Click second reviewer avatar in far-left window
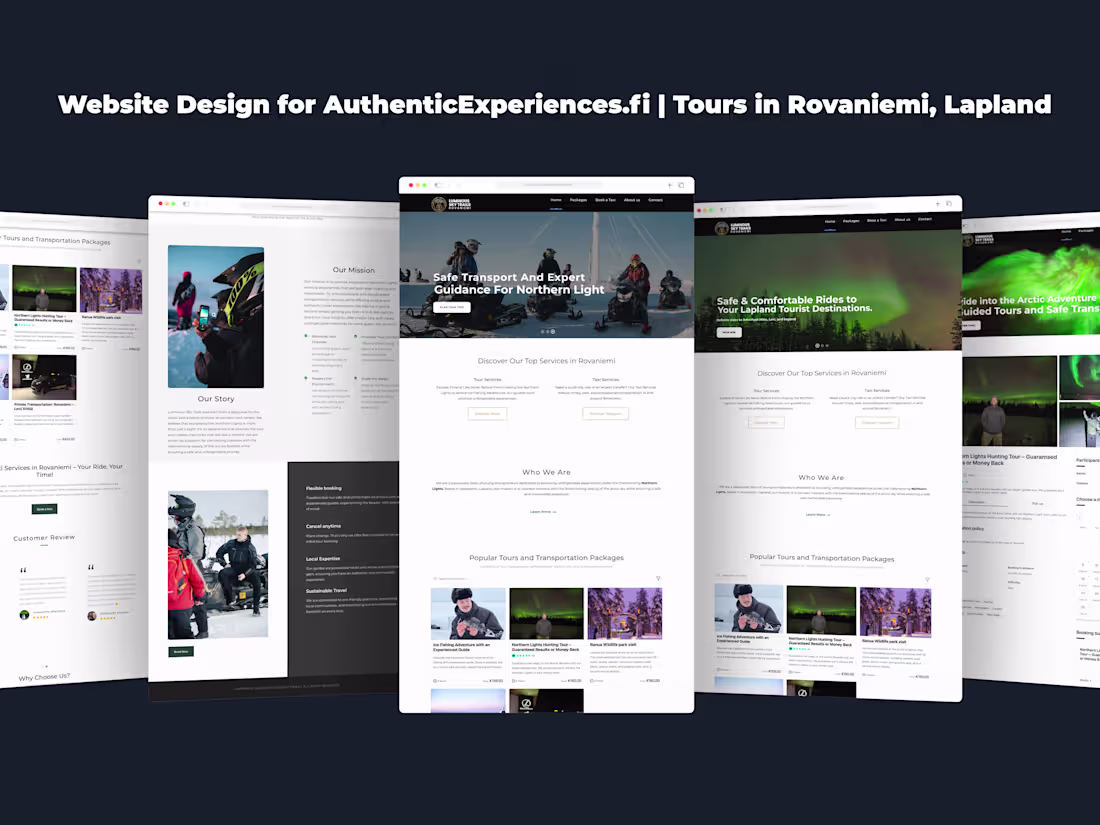1100x825 pixels. tap(92, 616)
